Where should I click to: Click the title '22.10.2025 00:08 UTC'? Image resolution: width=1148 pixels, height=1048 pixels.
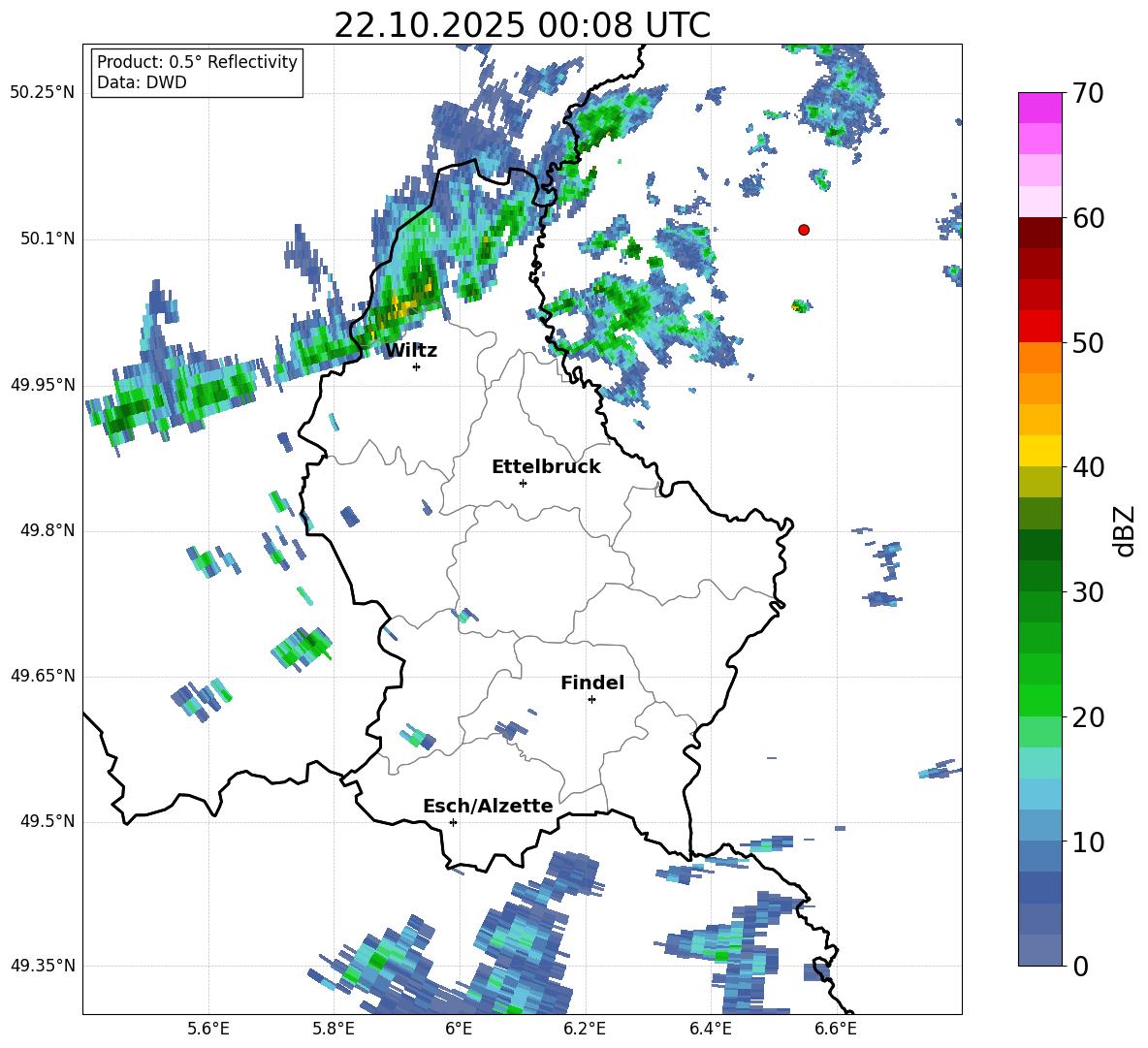pyautogui.click(x=522, y=25)
